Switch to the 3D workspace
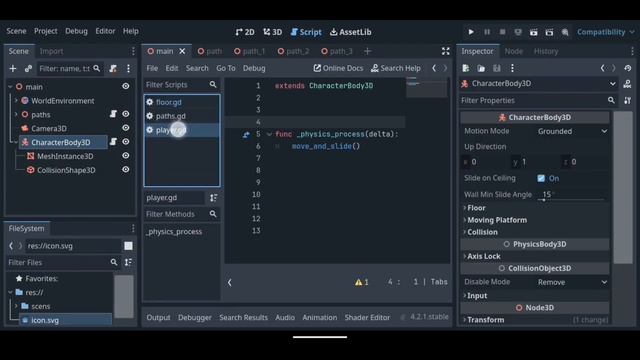 [273, 32]
